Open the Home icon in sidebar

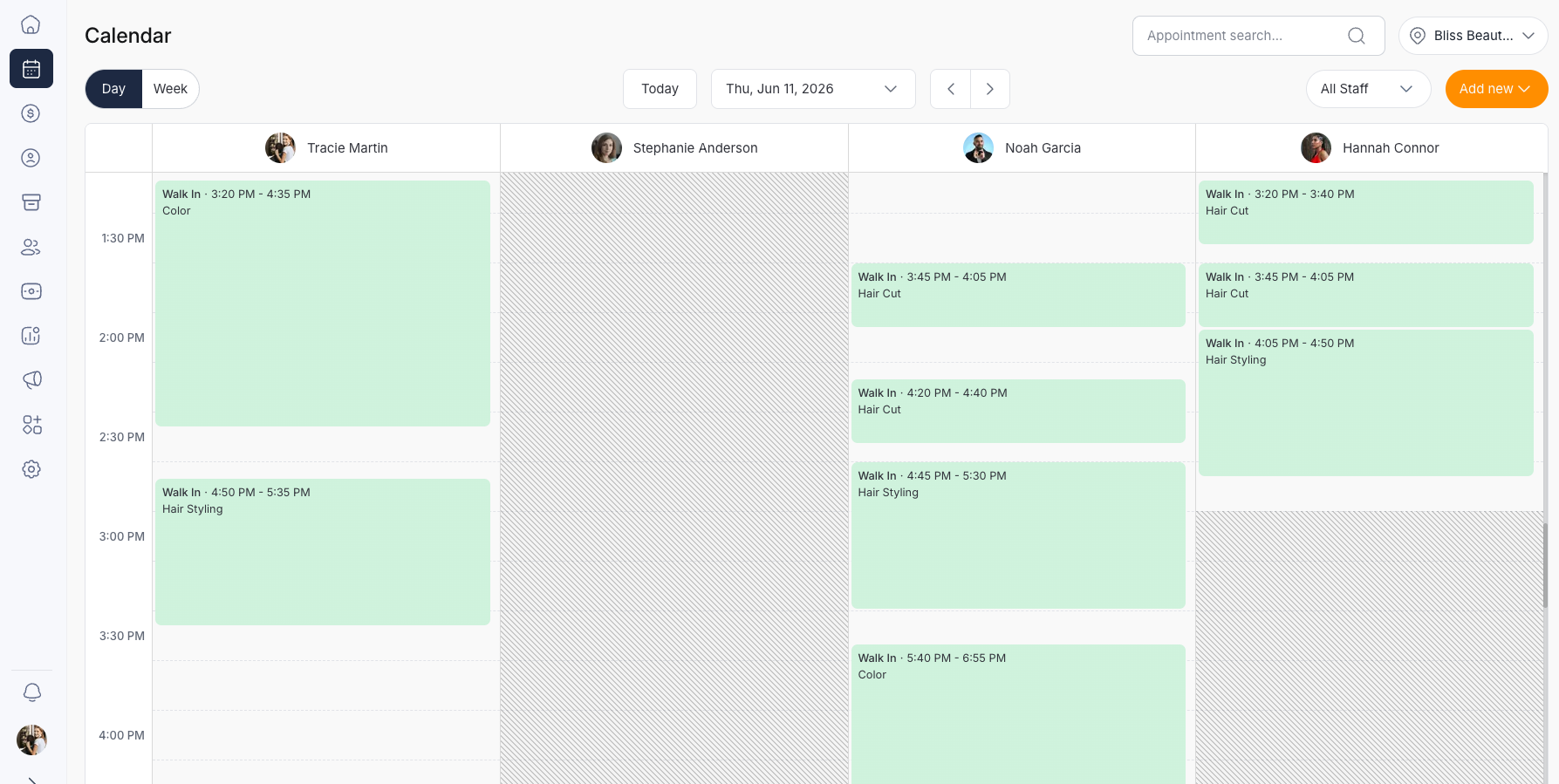[31, 24]
